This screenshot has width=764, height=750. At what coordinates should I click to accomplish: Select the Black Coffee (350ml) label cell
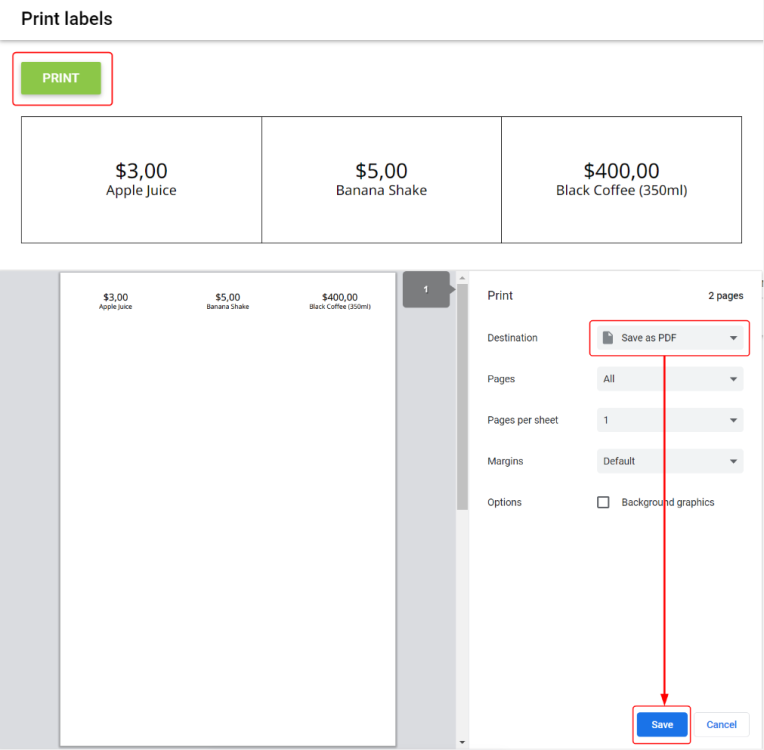point(621,180)
